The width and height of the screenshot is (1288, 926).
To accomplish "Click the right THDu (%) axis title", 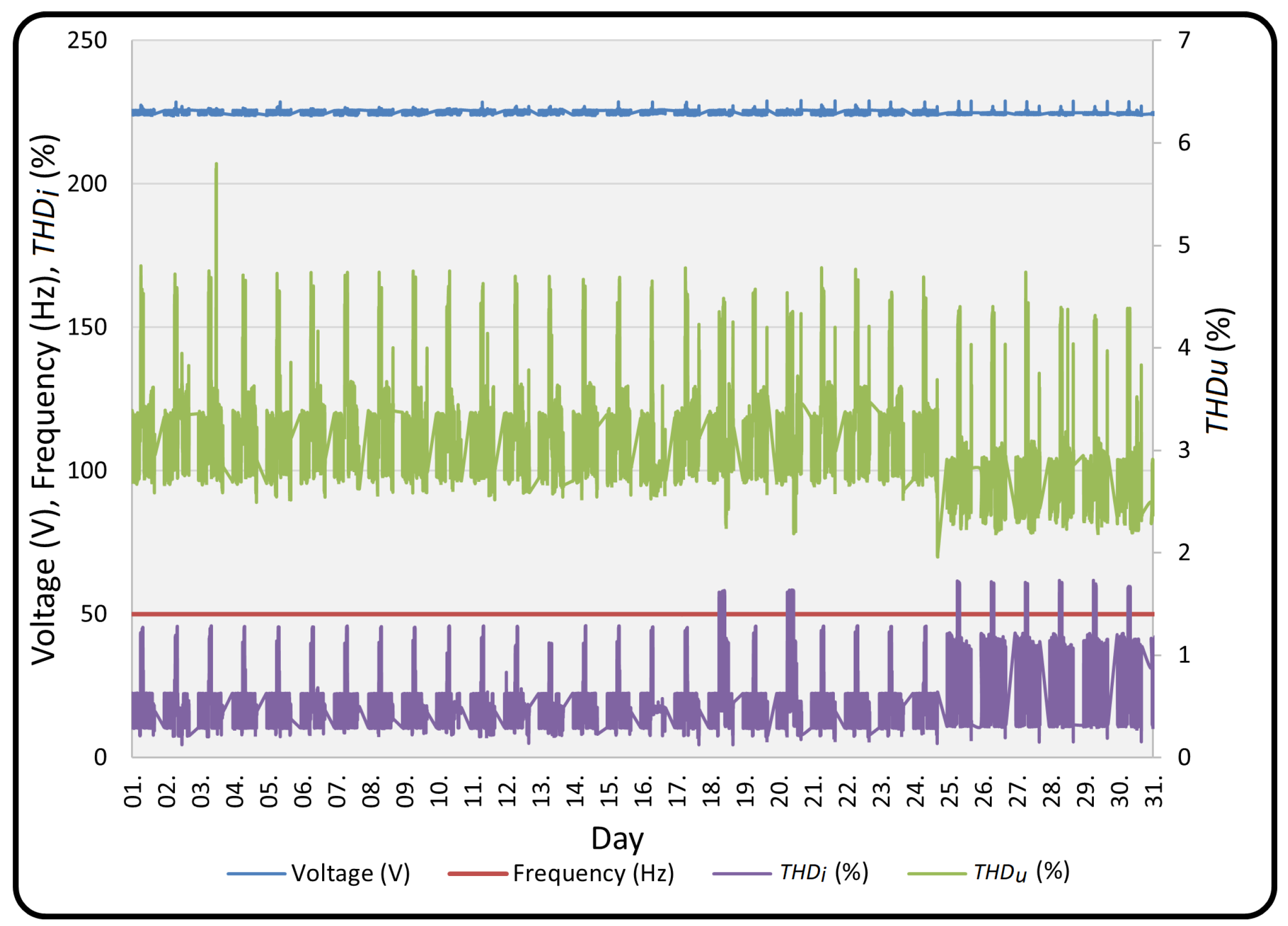I will (x=1219, y=371).
